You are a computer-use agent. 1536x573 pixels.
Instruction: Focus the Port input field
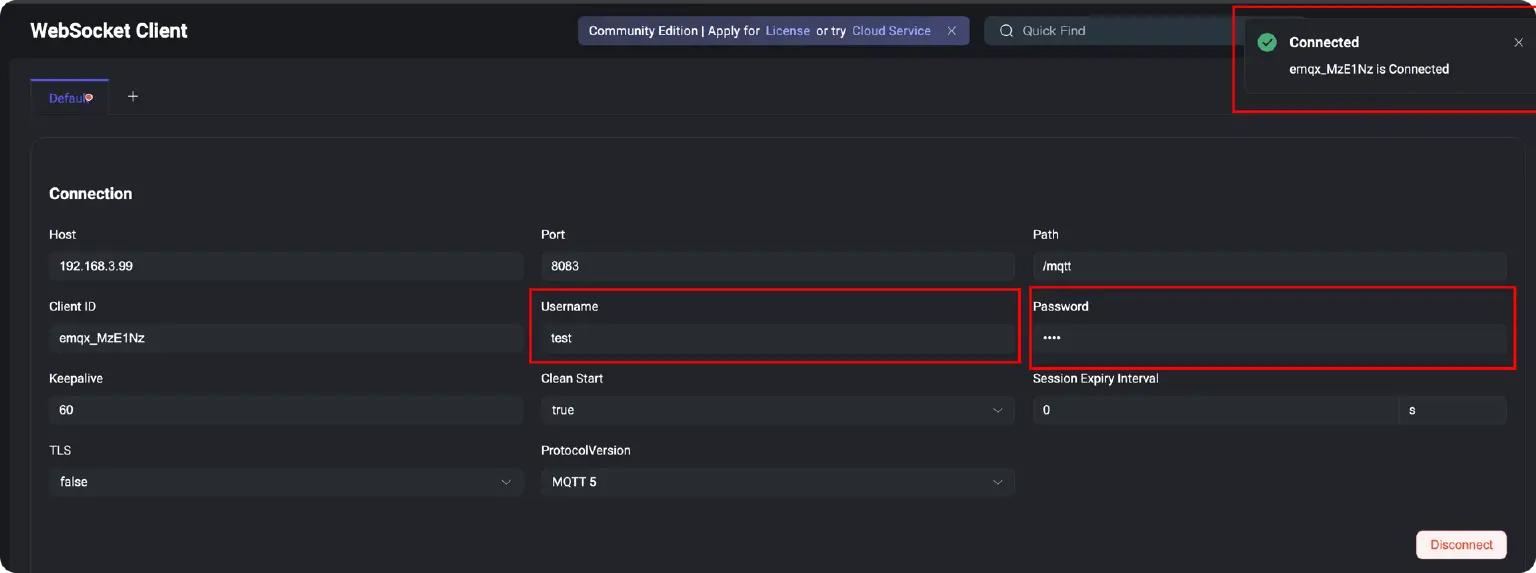pos(777,266)
